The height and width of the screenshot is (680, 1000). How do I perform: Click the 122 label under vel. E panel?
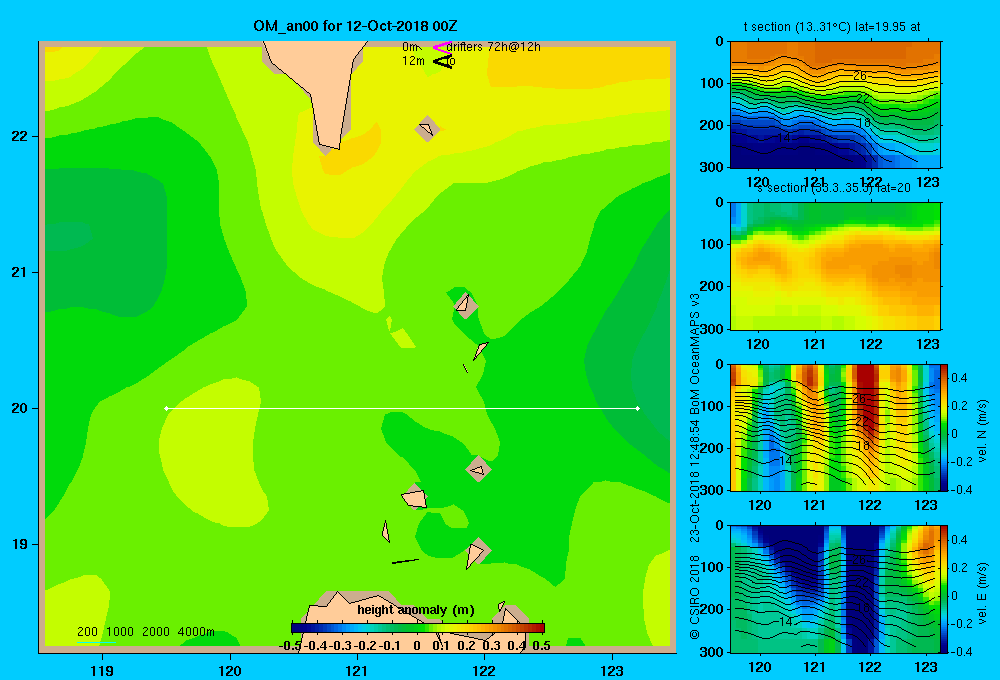point(870,667)
